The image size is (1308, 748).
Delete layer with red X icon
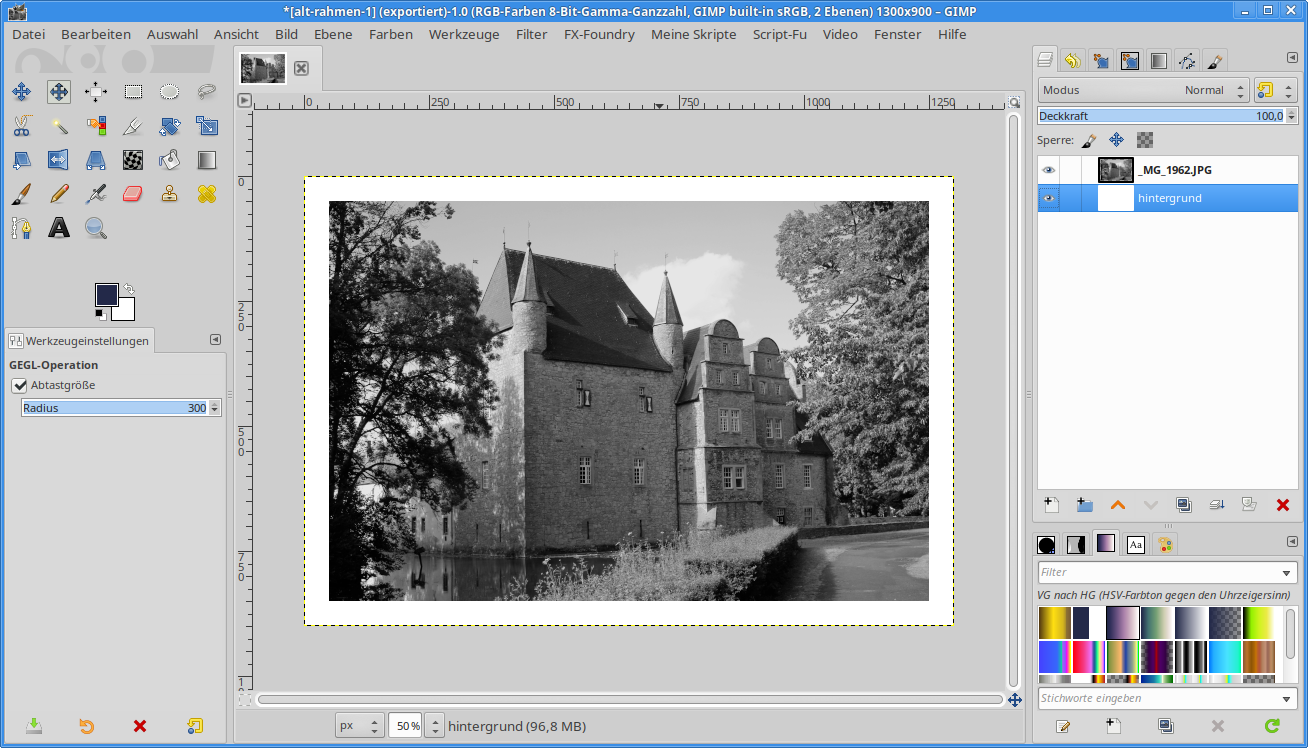click(1283, 506)
